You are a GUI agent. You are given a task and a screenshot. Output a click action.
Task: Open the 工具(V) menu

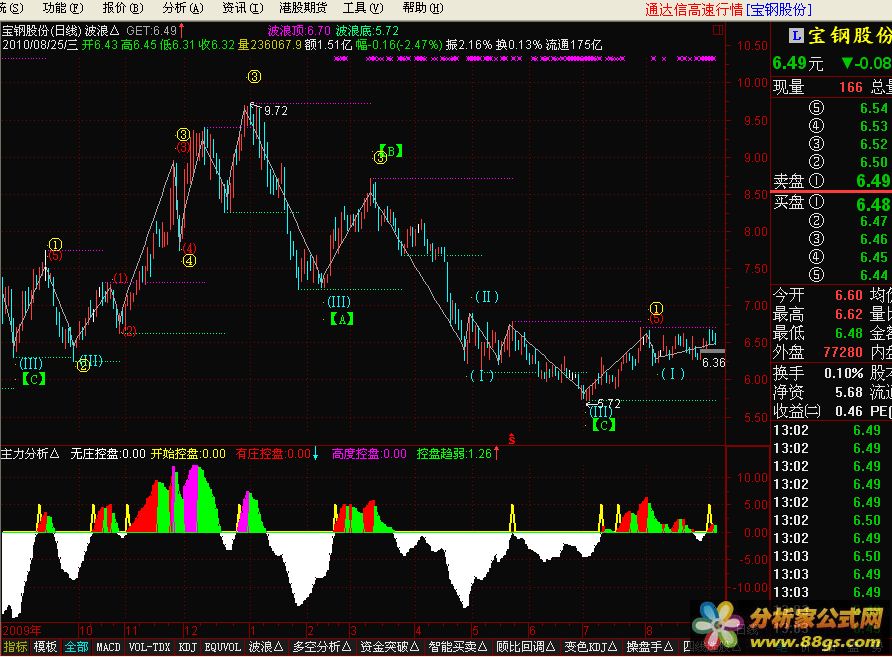[x=363, y=8]
